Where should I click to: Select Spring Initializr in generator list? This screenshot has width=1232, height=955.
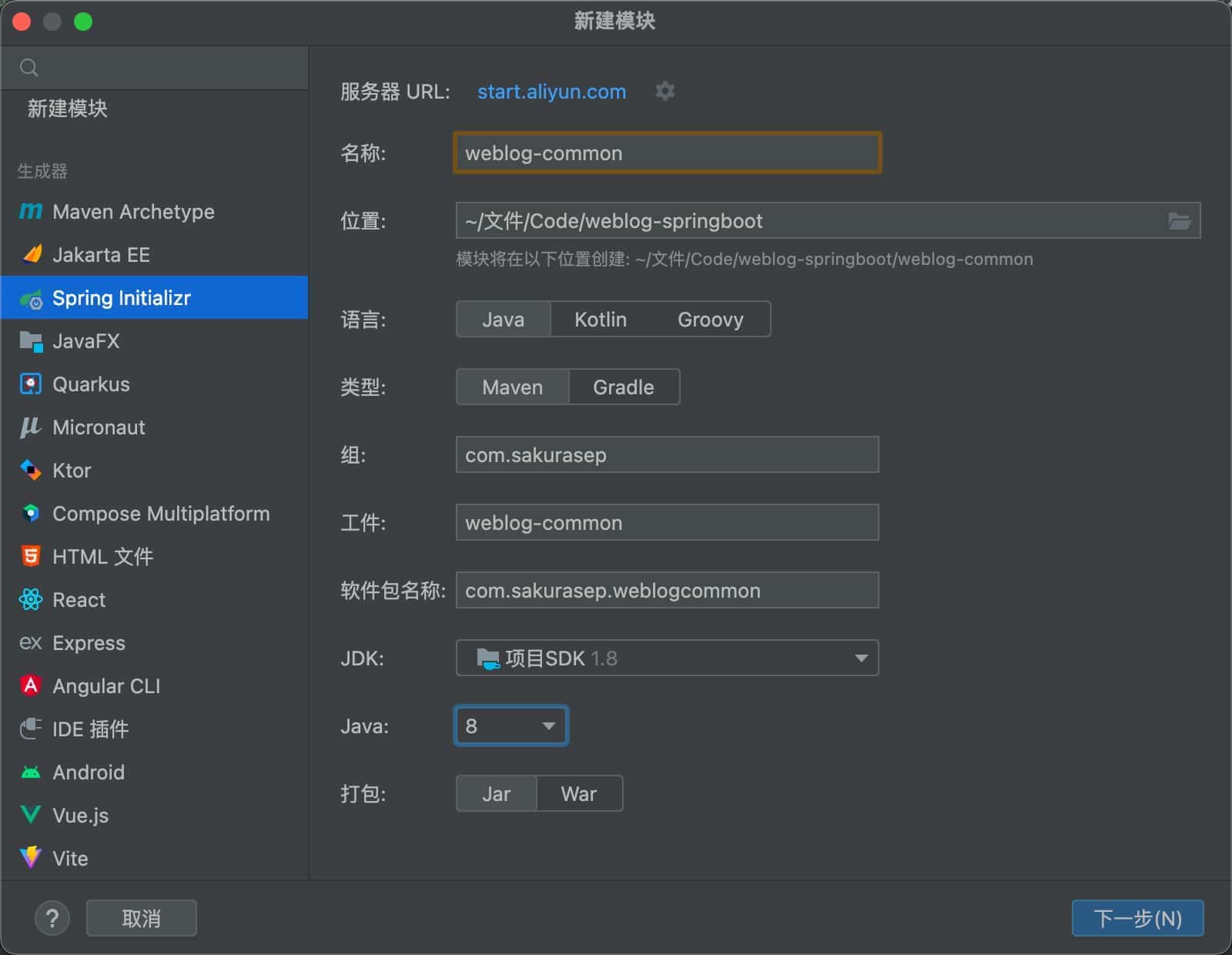[122, 298]
